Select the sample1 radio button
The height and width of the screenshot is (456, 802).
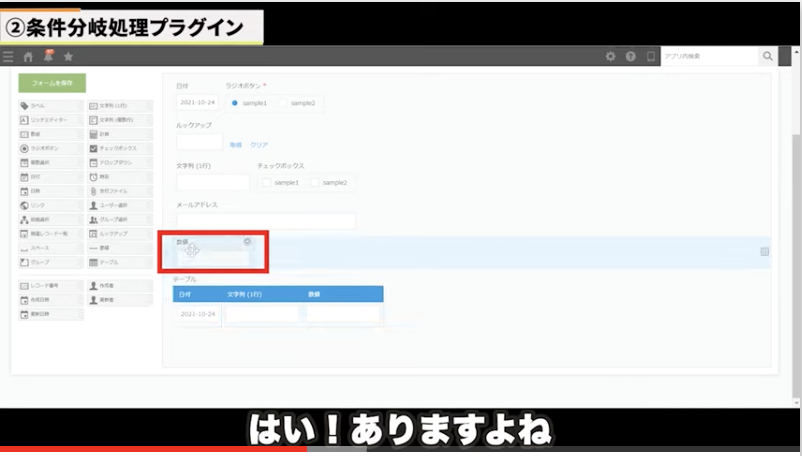(x=235, y=103)
